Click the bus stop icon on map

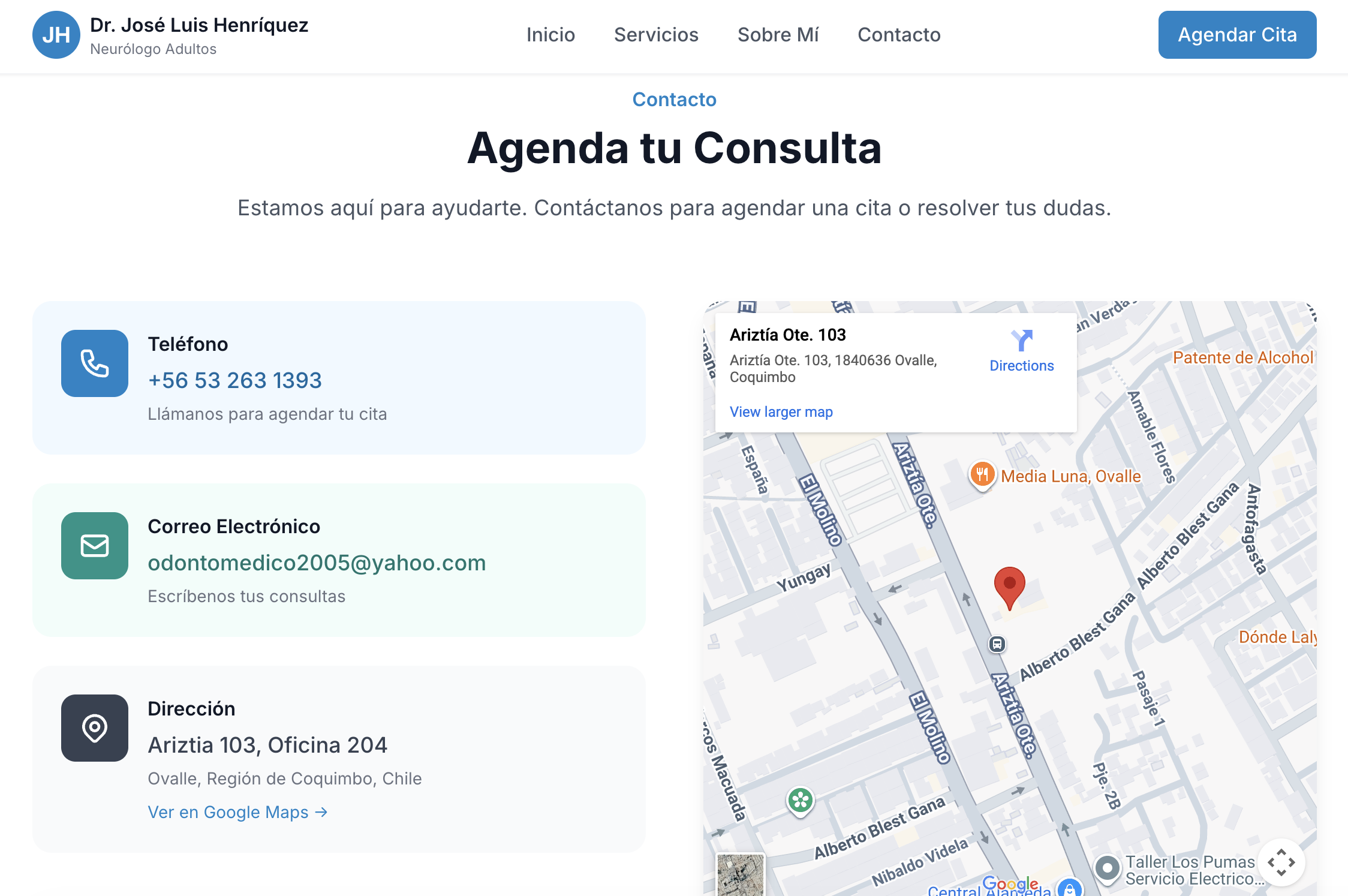997,644
